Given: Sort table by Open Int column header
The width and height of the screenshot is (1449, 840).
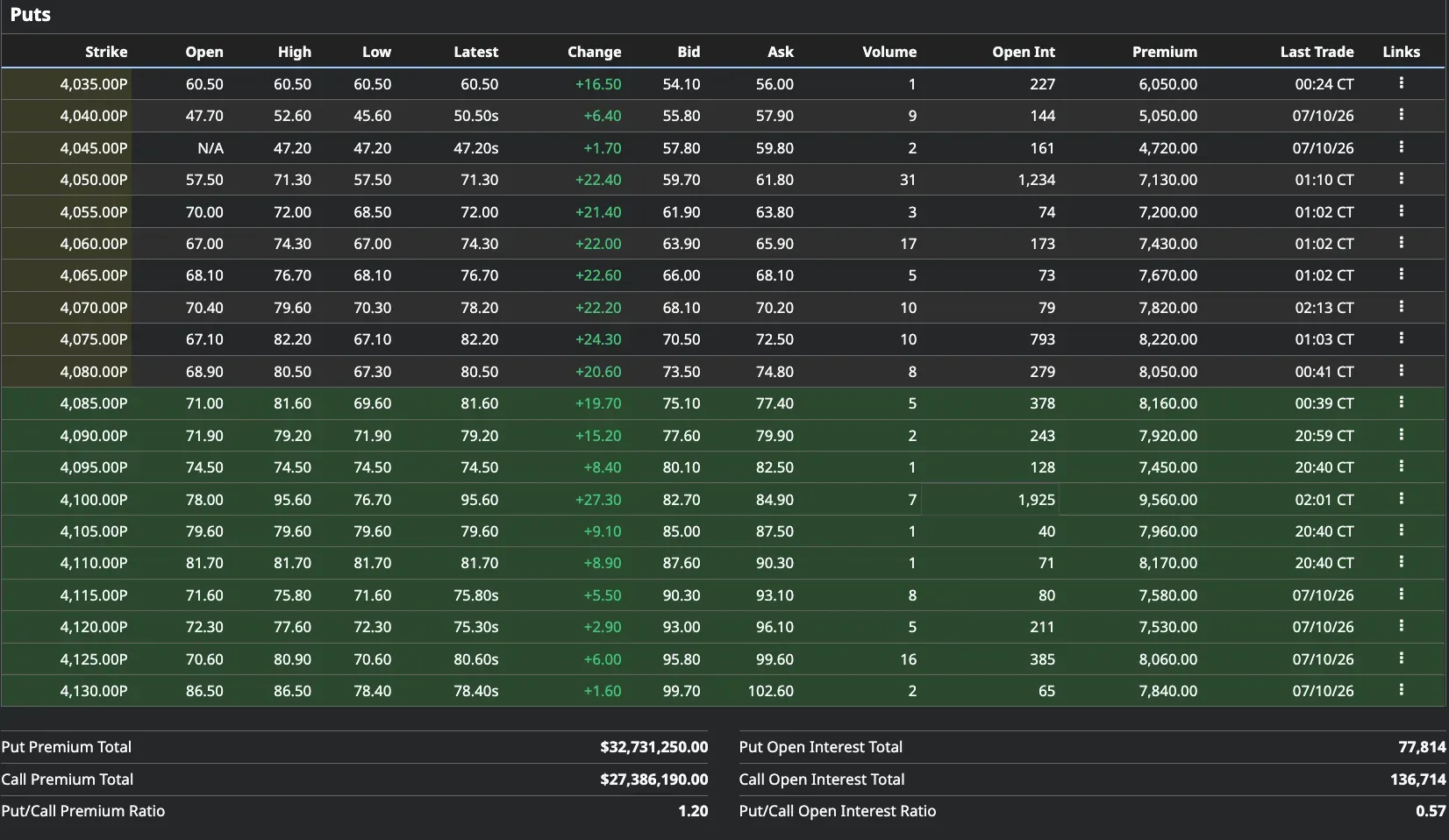Looking at the screenshot, I should pos(1024,52).
